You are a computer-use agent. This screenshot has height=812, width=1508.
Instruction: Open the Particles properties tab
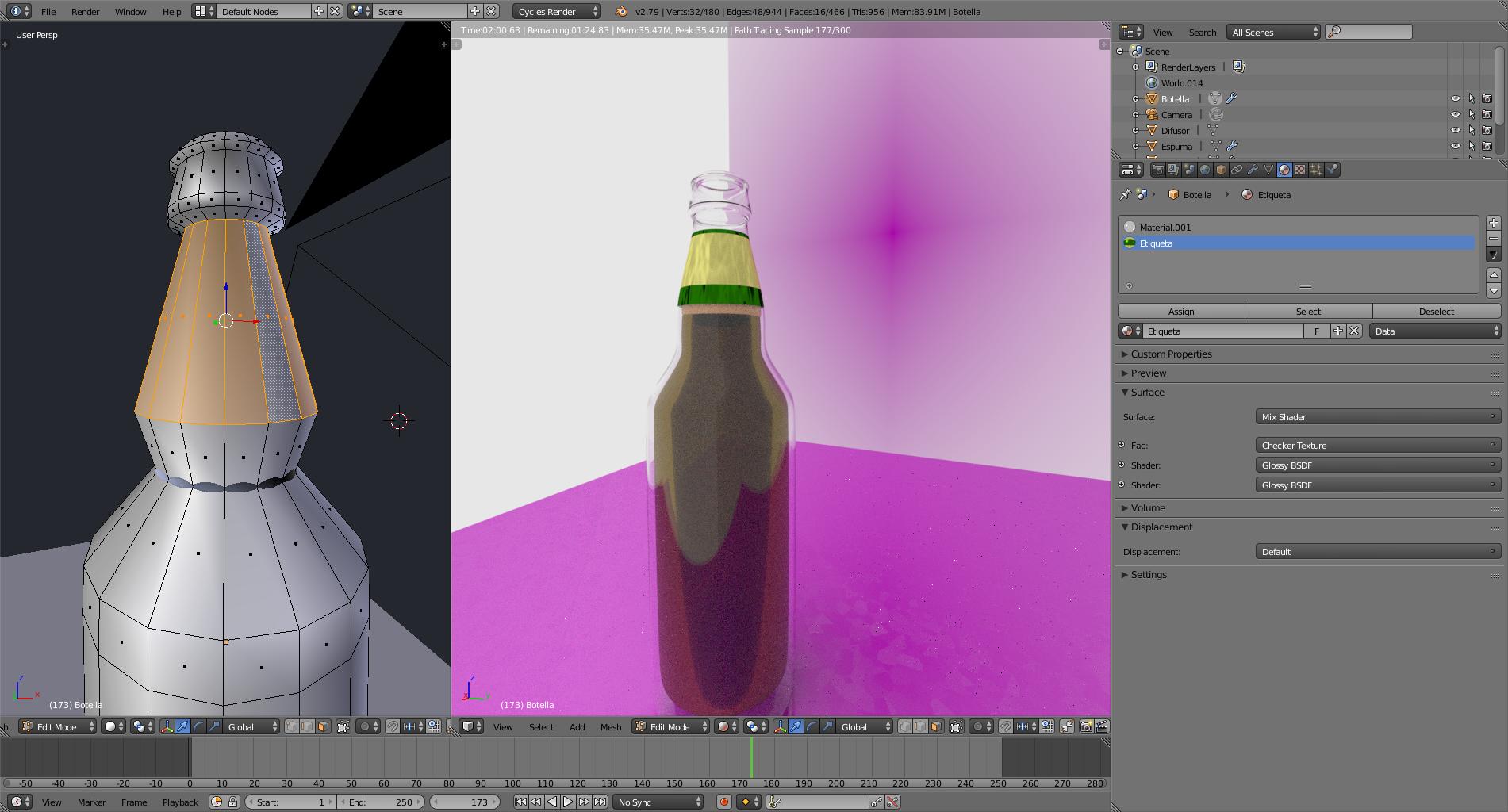[x=1316, y=170]
